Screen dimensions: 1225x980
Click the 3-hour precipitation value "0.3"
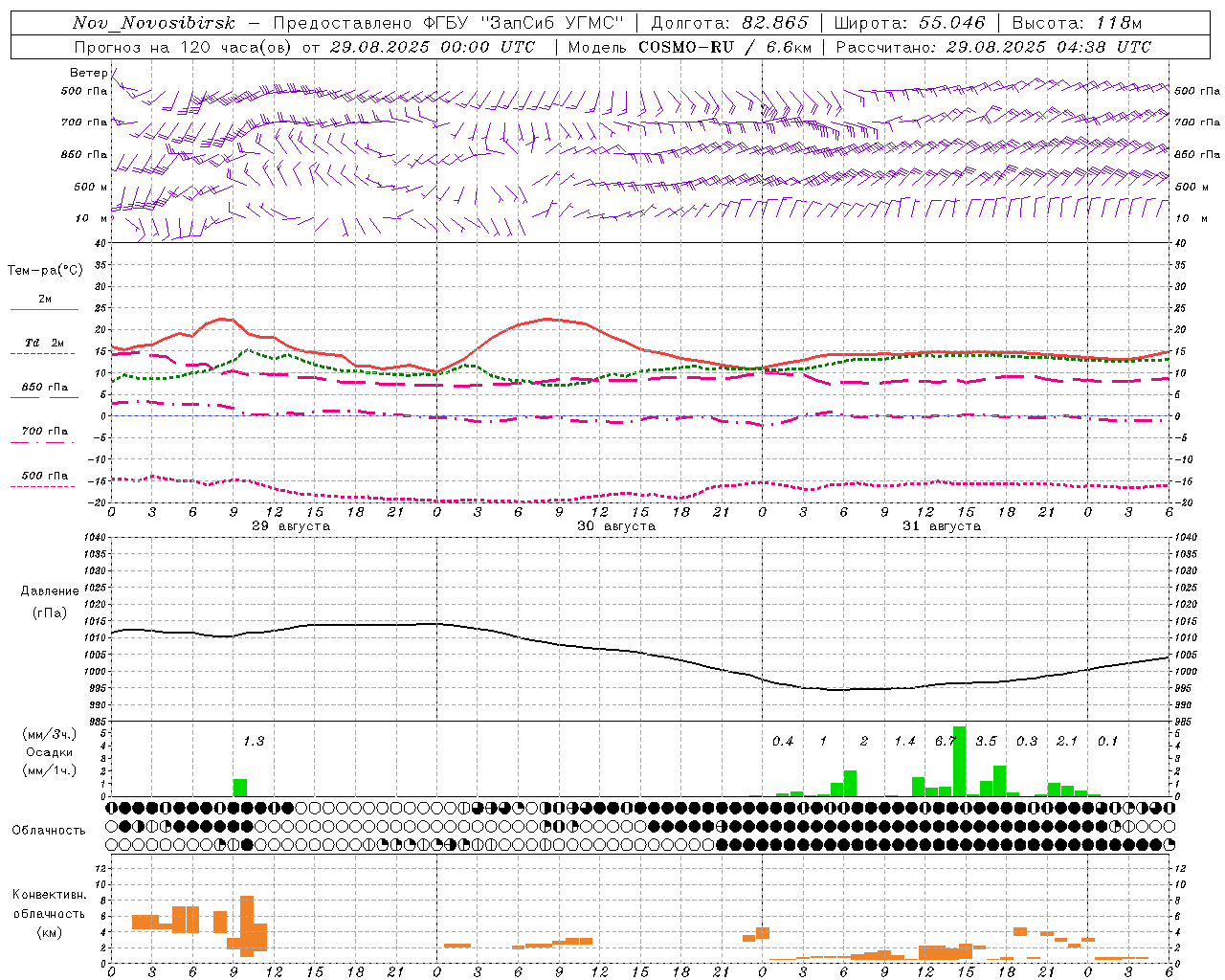tap(1027, 742)
